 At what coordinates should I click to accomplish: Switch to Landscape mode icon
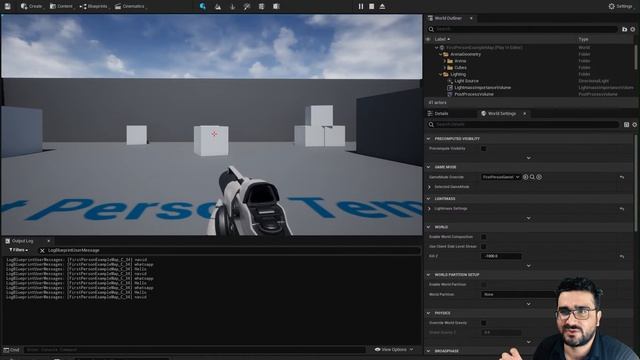tap(218, 6)
